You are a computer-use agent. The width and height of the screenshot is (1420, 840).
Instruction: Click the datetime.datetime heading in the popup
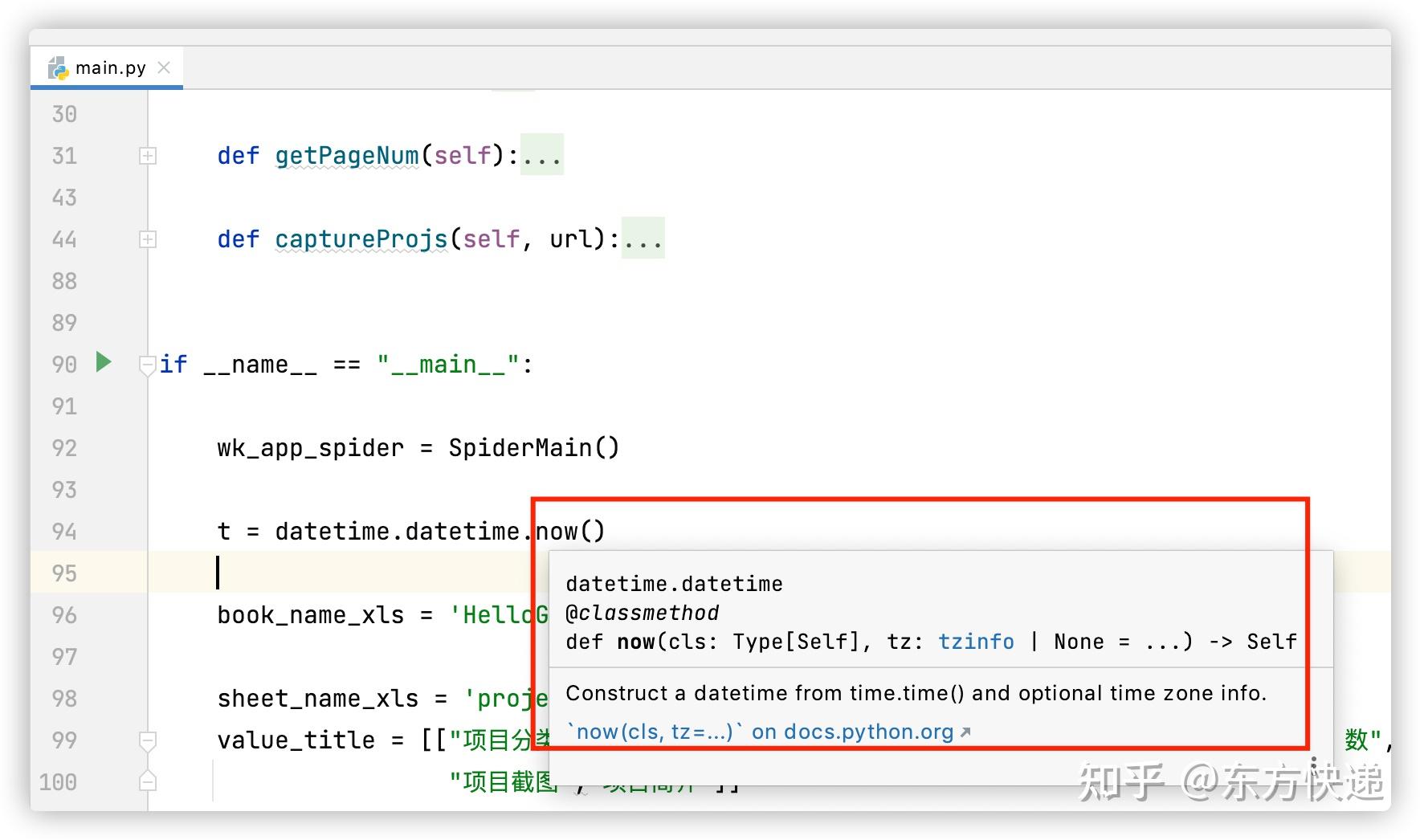coord(675,584)
